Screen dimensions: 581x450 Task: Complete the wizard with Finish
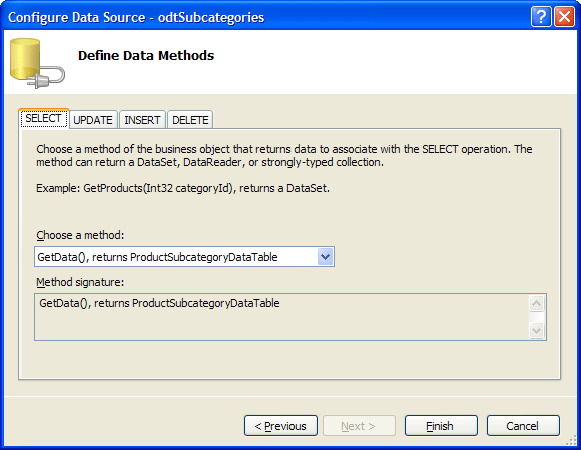[441, 426]
